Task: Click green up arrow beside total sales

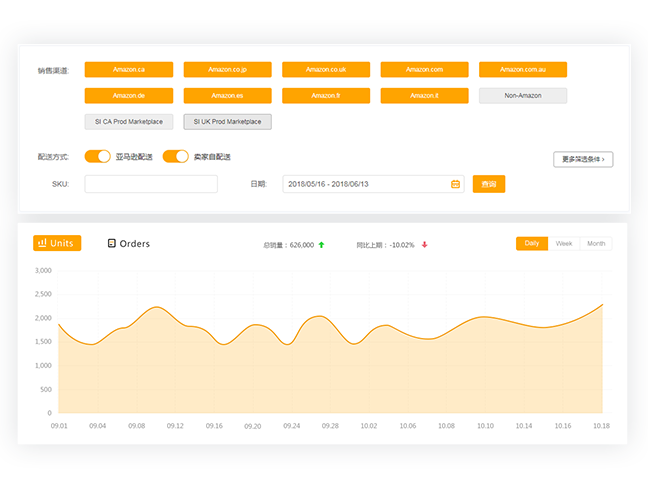Action: 322,244
